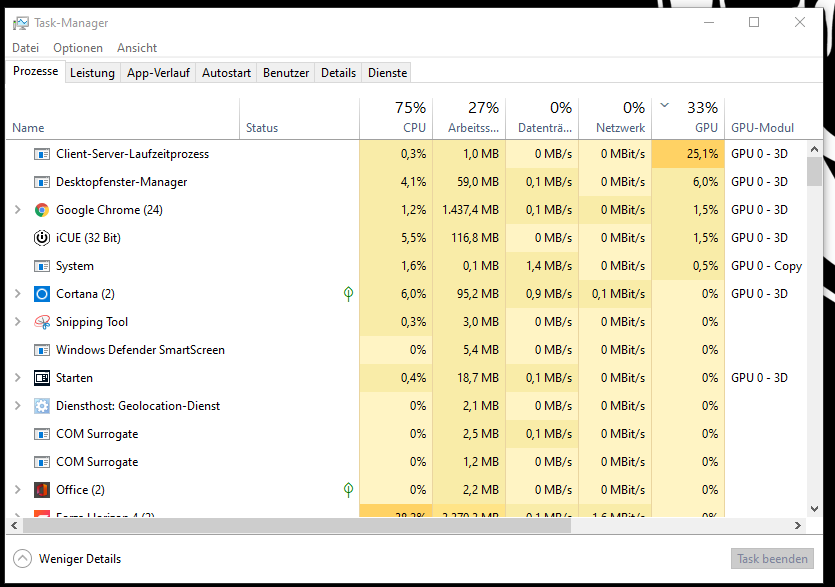This screenshot has height=587, width=835.
Task: Click Cortana's green leaf status icon
Action: (x=348, y=294)
